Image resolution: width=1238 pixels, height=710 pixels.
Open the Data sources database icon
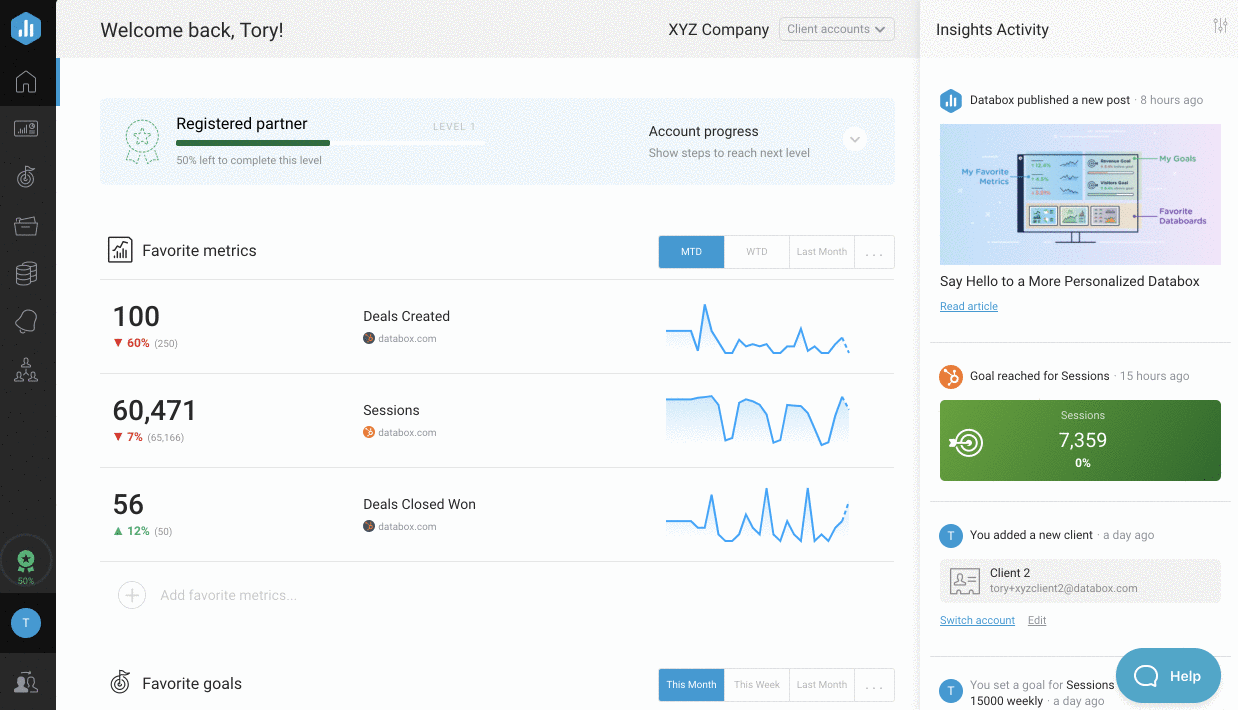(x=26, y=273)
